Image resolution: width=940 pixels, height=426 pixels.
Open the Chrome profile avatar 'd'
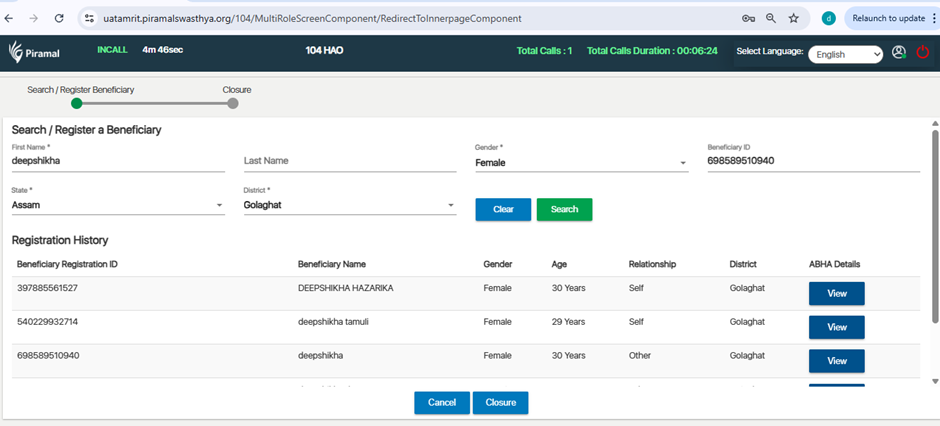[x=828, y=18]
